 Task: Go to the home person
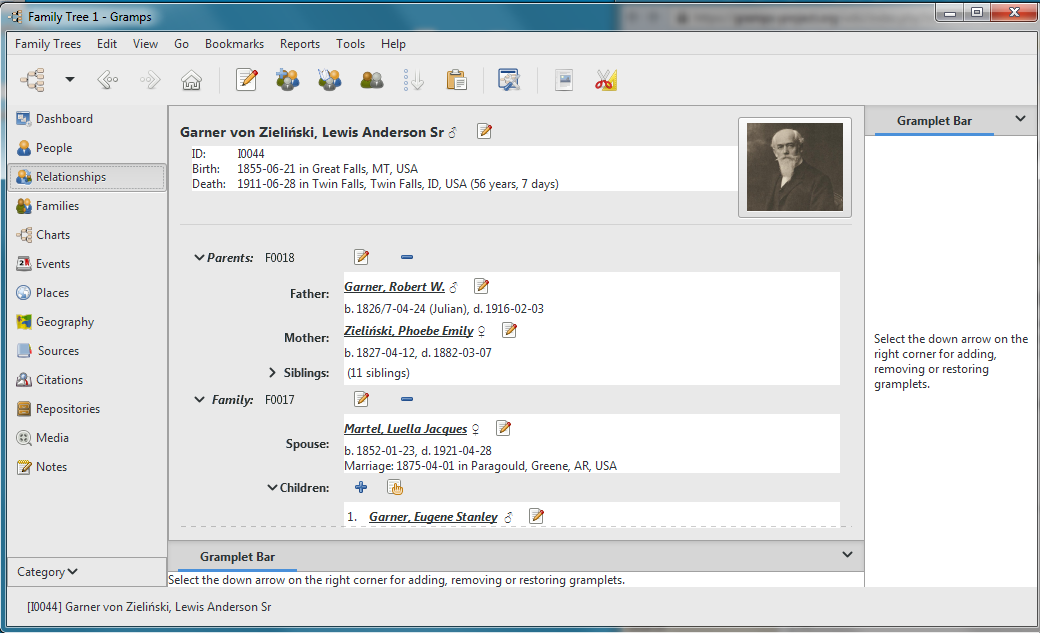(192, 80)
